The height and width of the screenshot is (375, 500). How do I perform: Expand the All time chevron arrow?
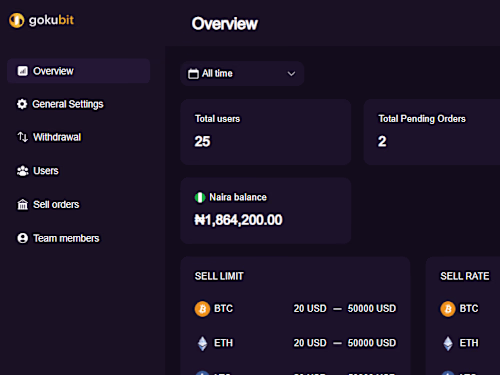291,74
